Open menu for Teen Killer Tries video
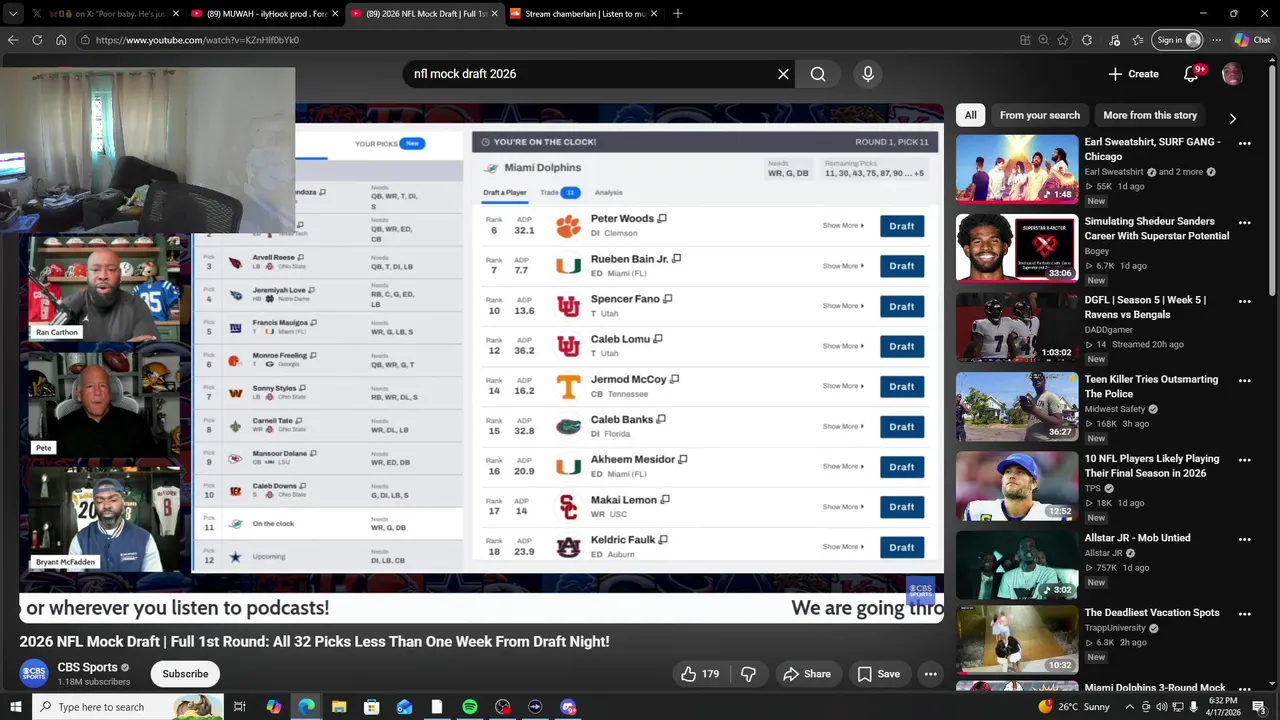The height and width of the screenshot is (720, 1280). coord(1244,380)
